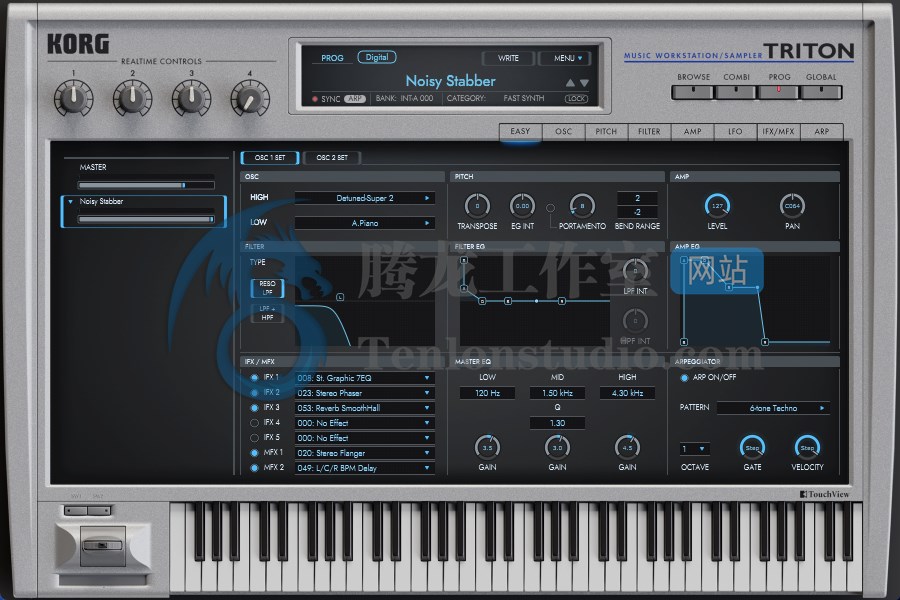Click the joystick controller

[x=103, y=545]
